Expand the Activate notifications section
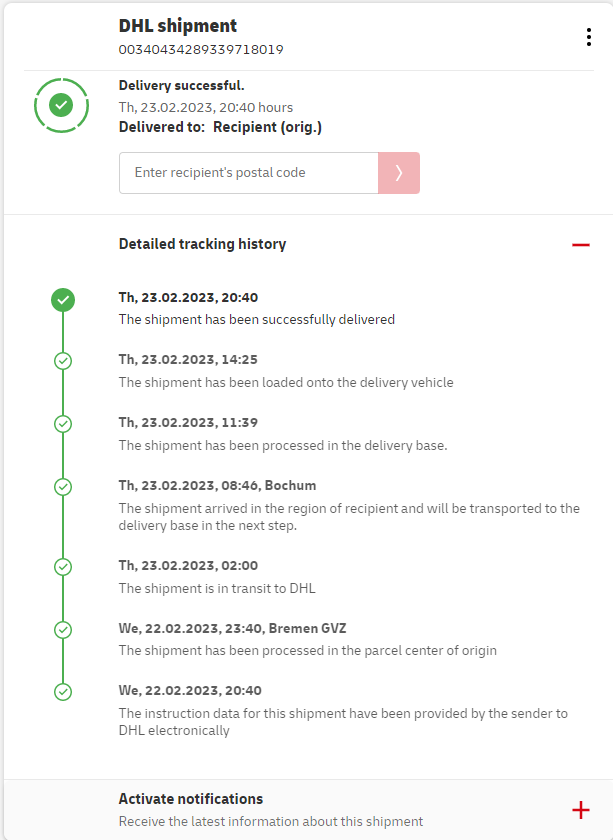The image size is (613, 840). [x=580, y=810]
